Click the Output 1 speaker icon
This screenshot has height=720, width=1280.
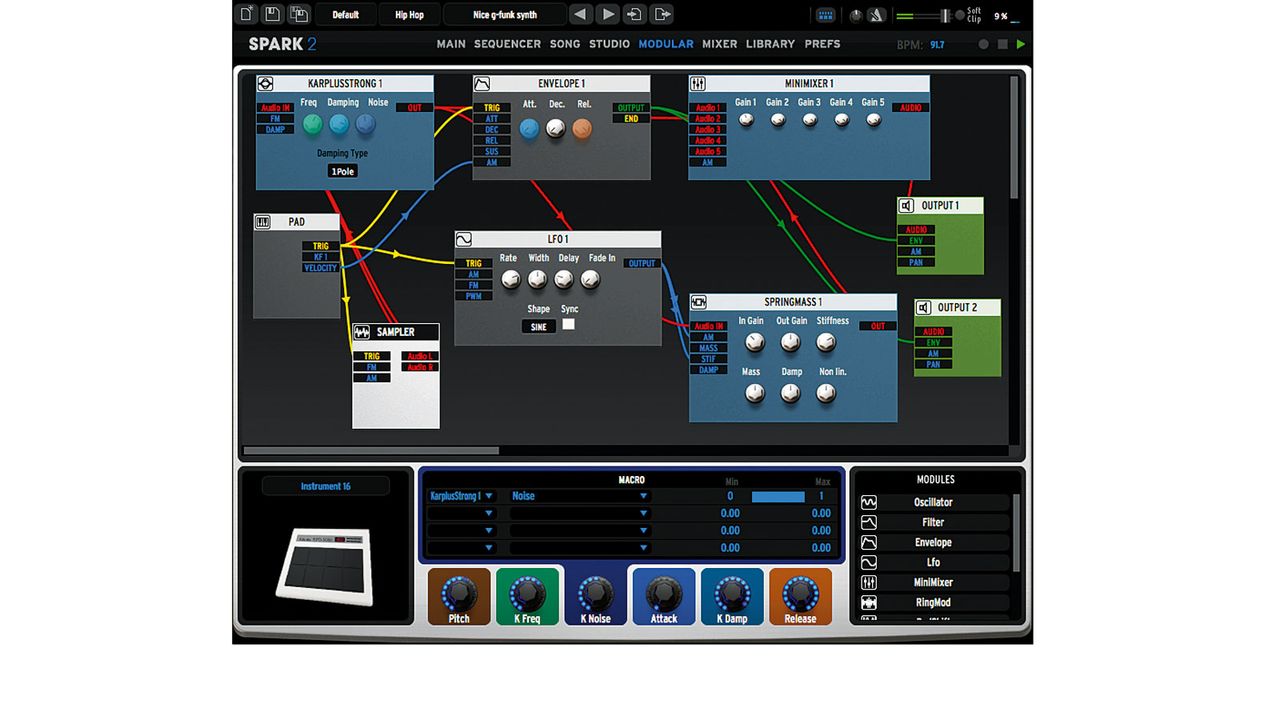[907, 206]
